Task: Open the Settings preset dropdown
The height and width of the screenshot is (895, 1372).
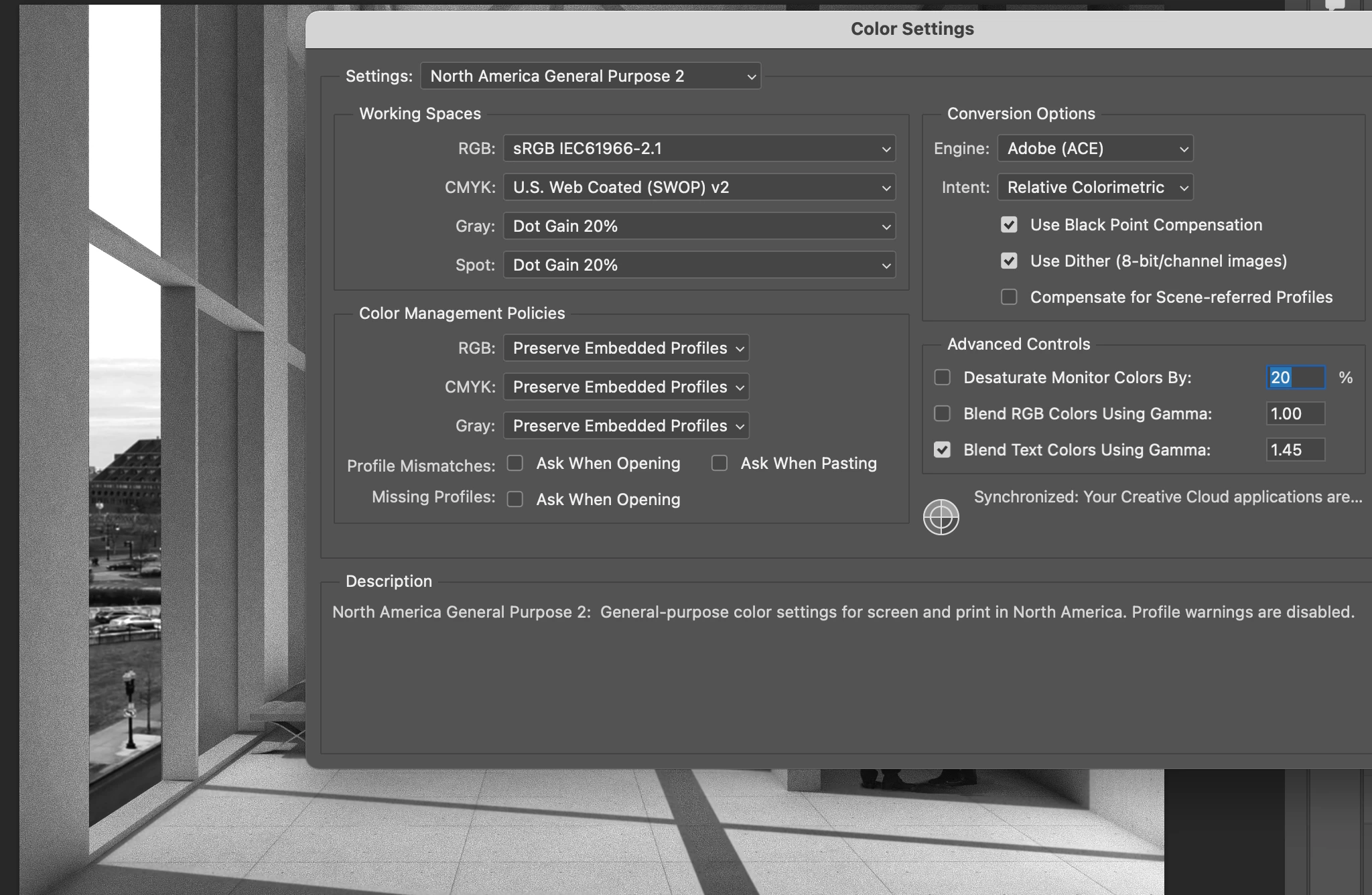Action: 590,76
